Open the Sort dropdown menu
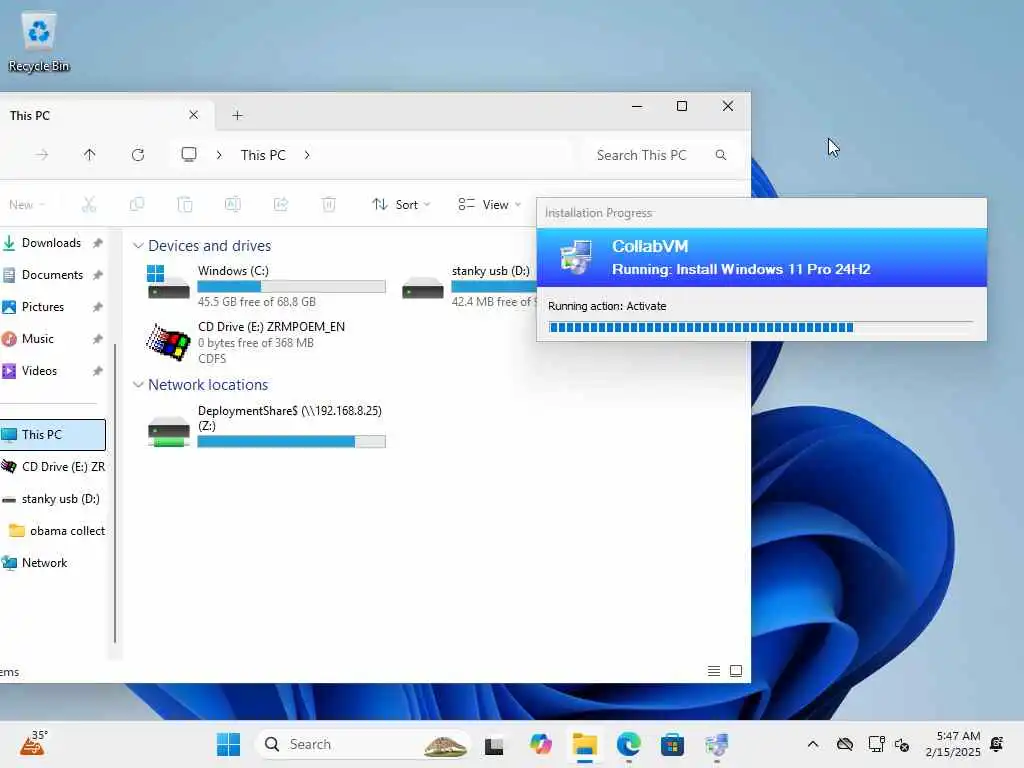 pyautogui.click(x=401, y=204)
